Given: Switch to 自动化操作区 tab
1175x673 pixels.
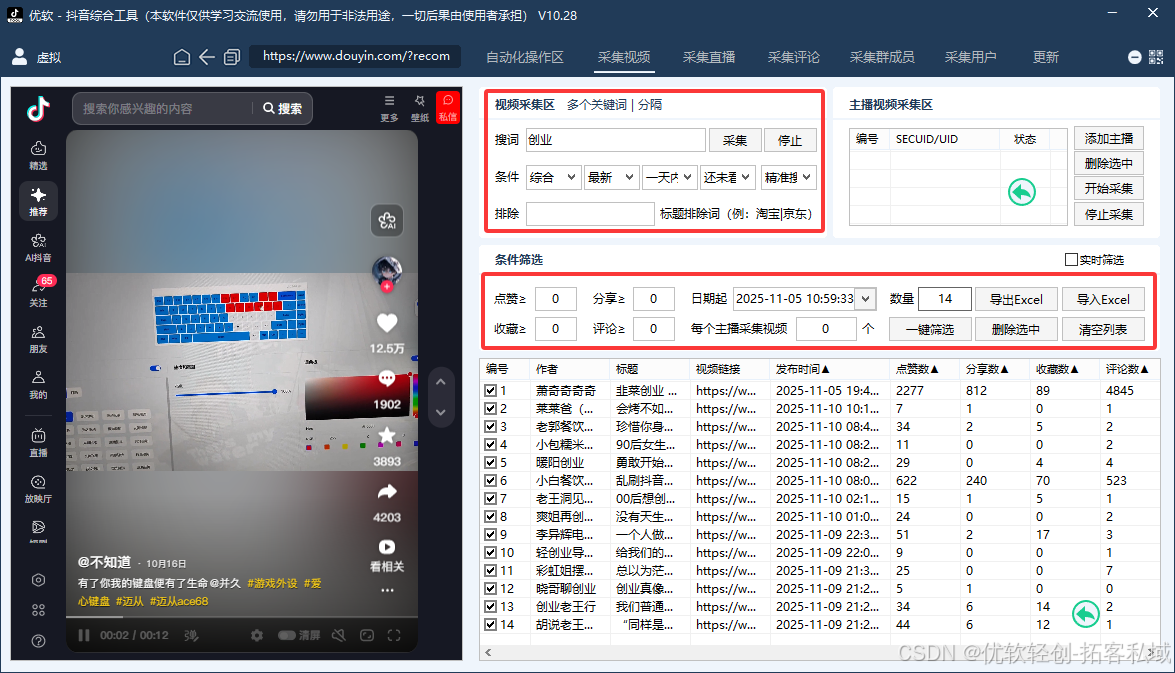Looking at the screenshot, I should 525,58.
